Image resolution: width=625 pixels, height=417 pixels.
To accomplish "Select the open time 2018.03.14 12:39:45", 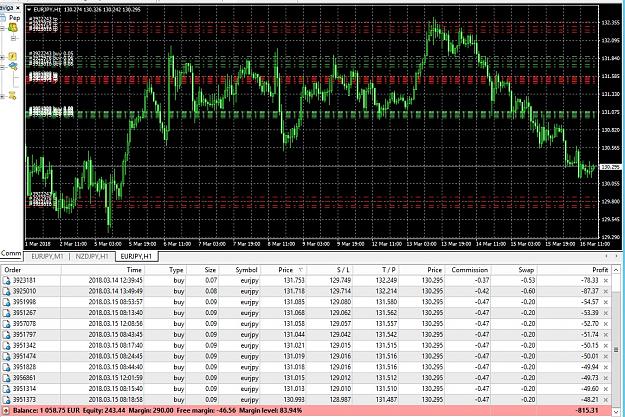I will [x=116, y=281].
